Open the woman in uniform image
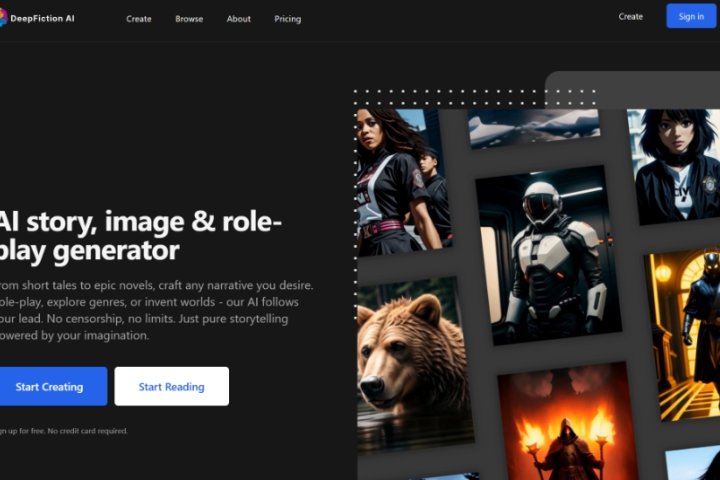The height and width of the screenshot is (480, 720). click(403, 181)
